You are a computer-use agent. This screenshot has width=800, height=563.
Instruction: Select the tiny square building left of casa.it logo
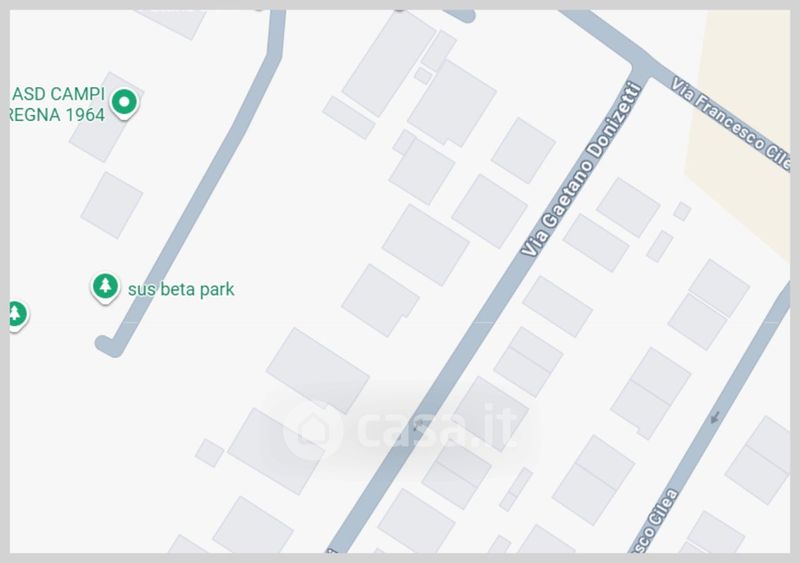[x=210, y=453]
